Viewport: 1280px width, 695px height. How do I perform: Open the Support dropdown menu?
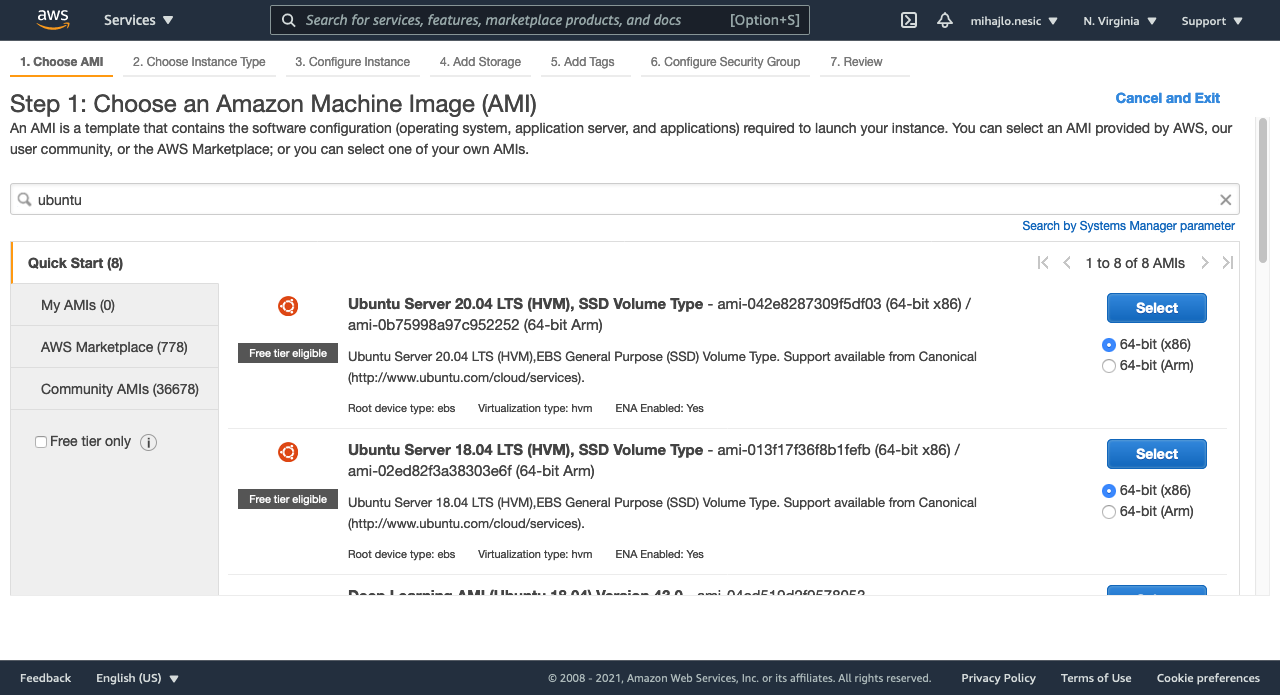1212,21
